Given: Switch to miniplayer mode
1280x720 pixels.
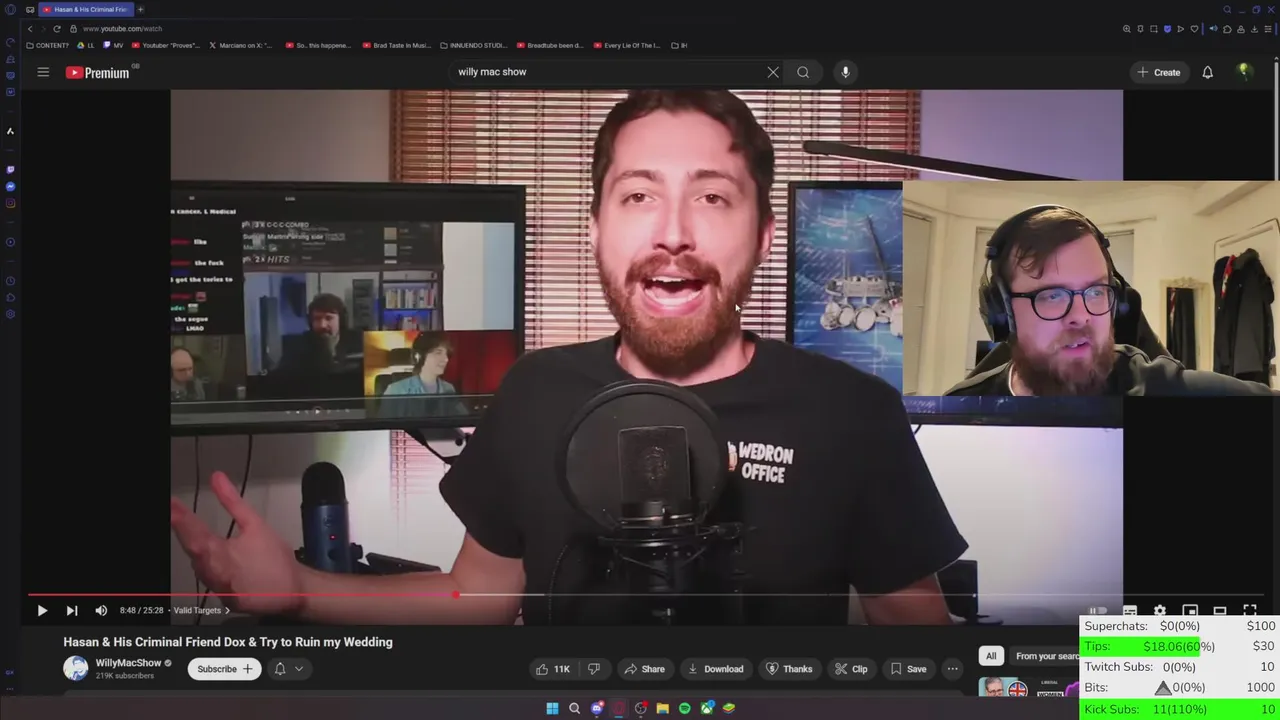Looking at the screenshot, I should [x=1190, y=610].
